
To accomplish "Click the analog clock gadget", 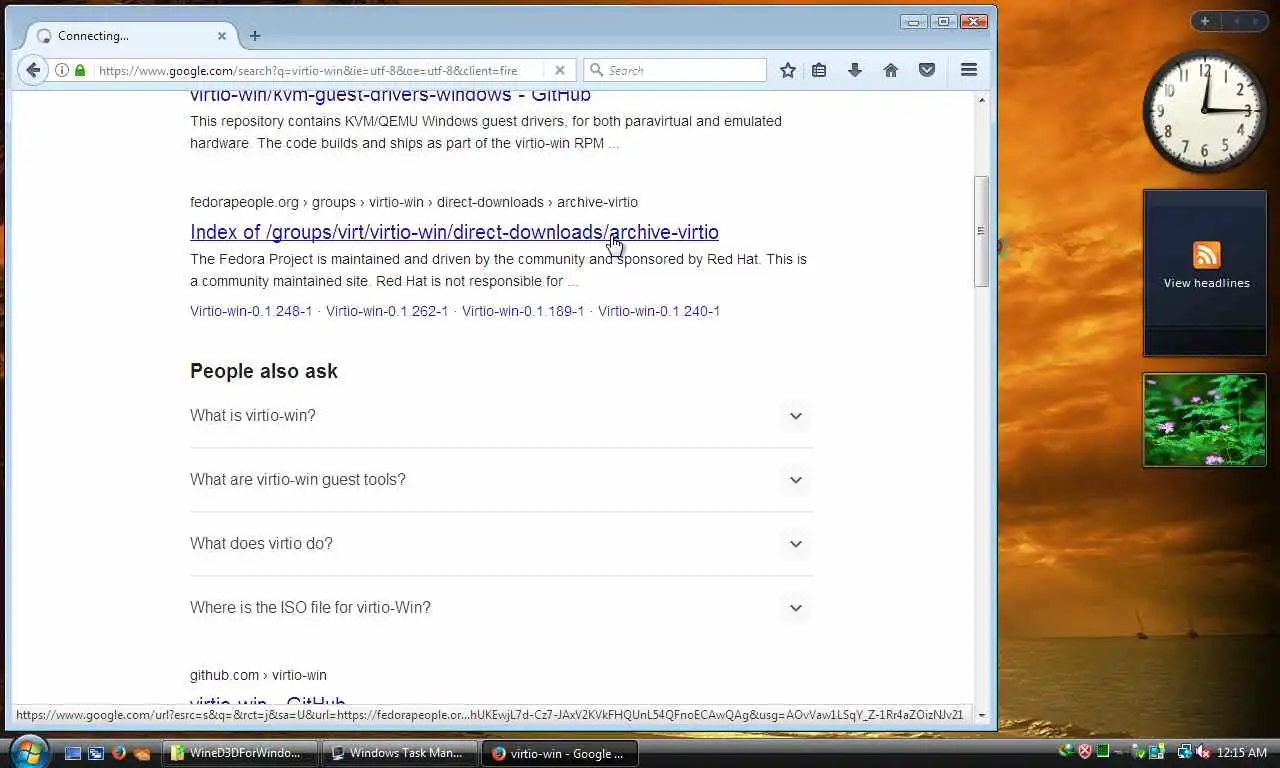I will [1205, 110].
